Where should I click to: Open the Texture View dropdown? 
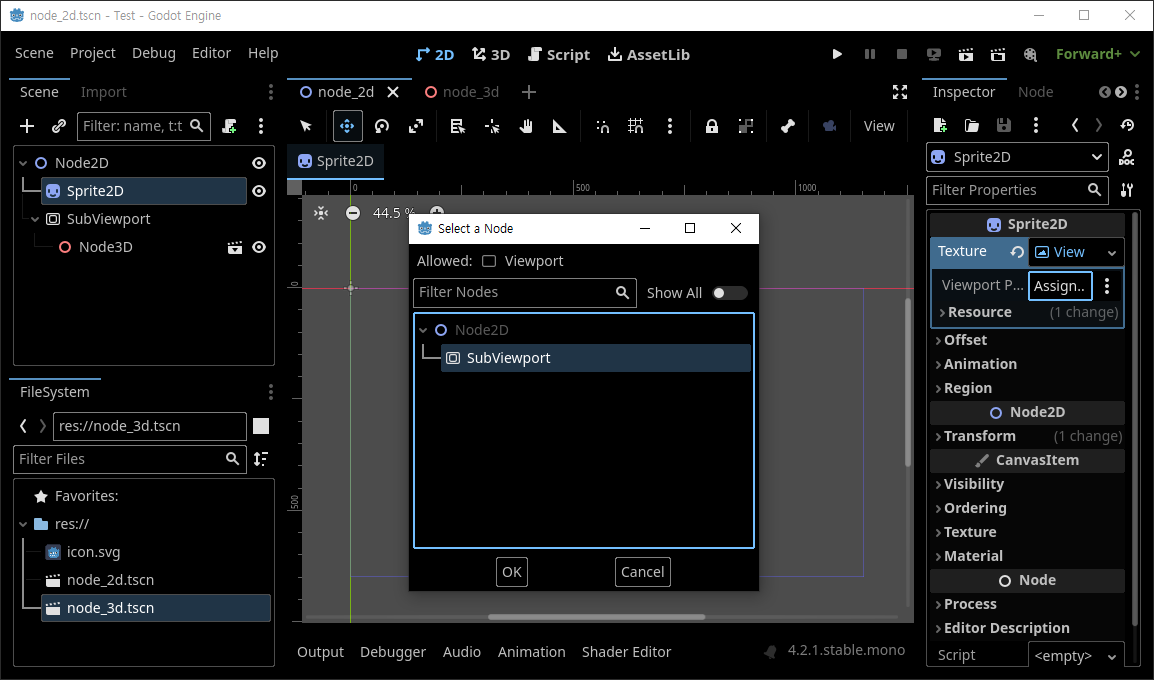pos(1076,252)
